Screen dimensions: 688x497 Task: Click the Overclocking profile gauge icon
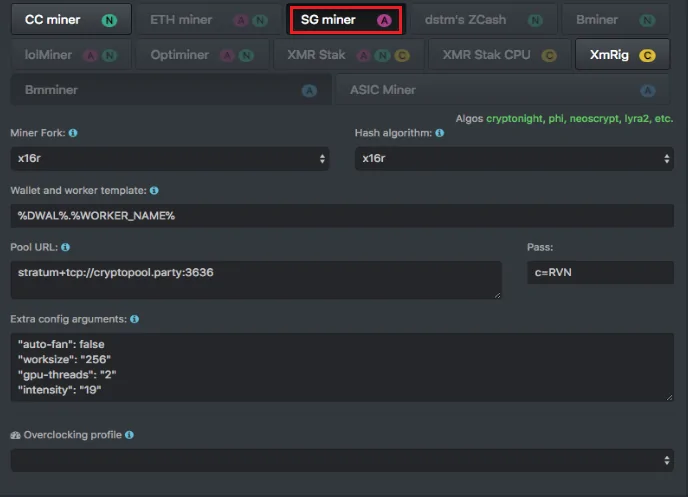pos(15,435)
